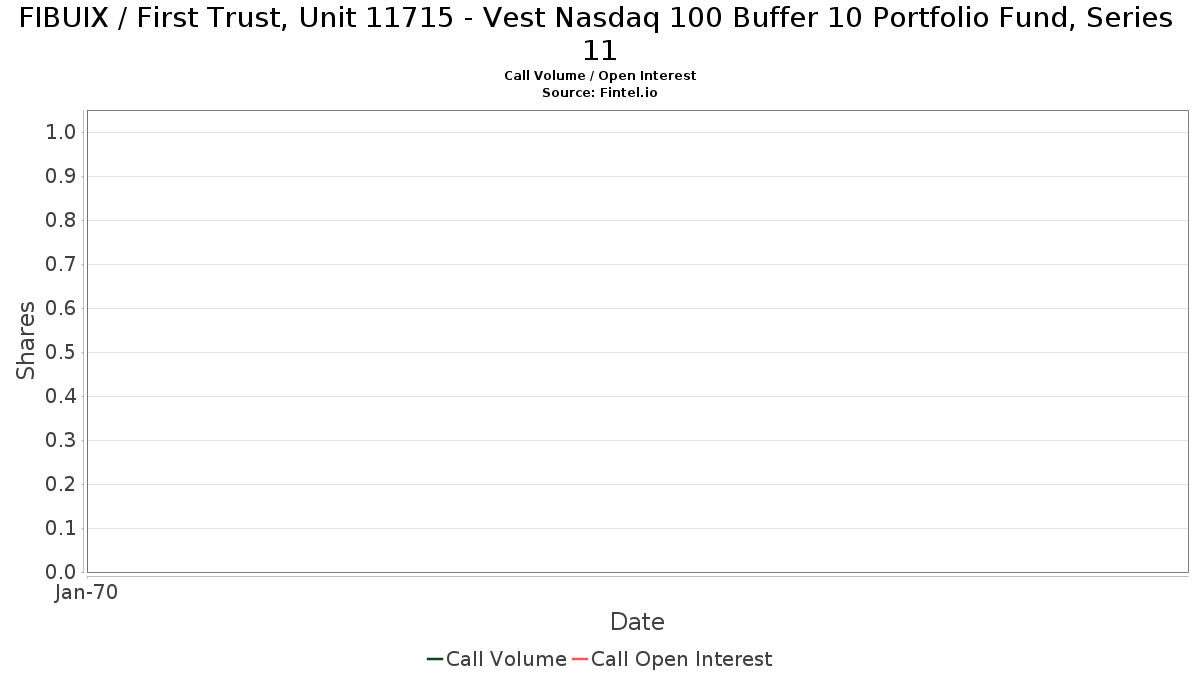The width and height of the screenshot is (1200, 675).
Task: Click the red Call Open Interest legend swatch
Action: pyautogui.click(x=579, y=659)
